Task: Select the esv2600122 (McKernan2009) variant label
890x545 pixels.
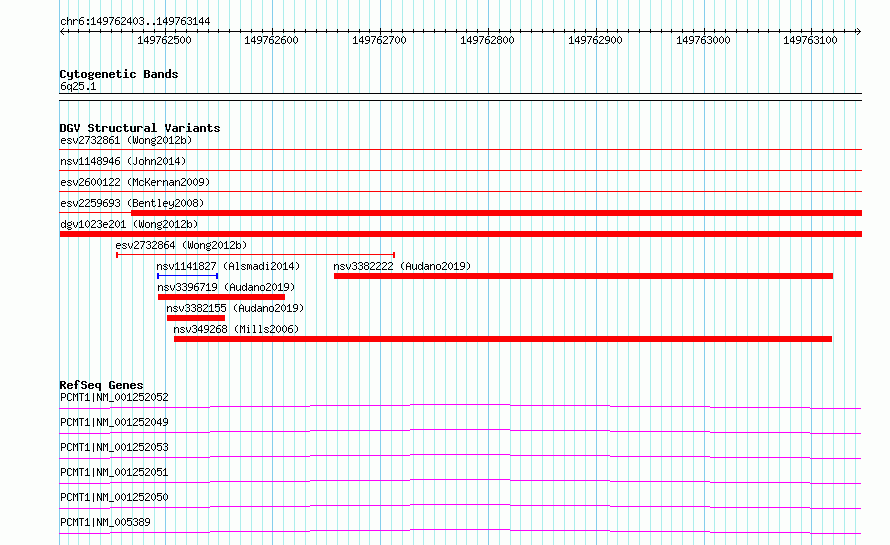Action: [135, 182]
